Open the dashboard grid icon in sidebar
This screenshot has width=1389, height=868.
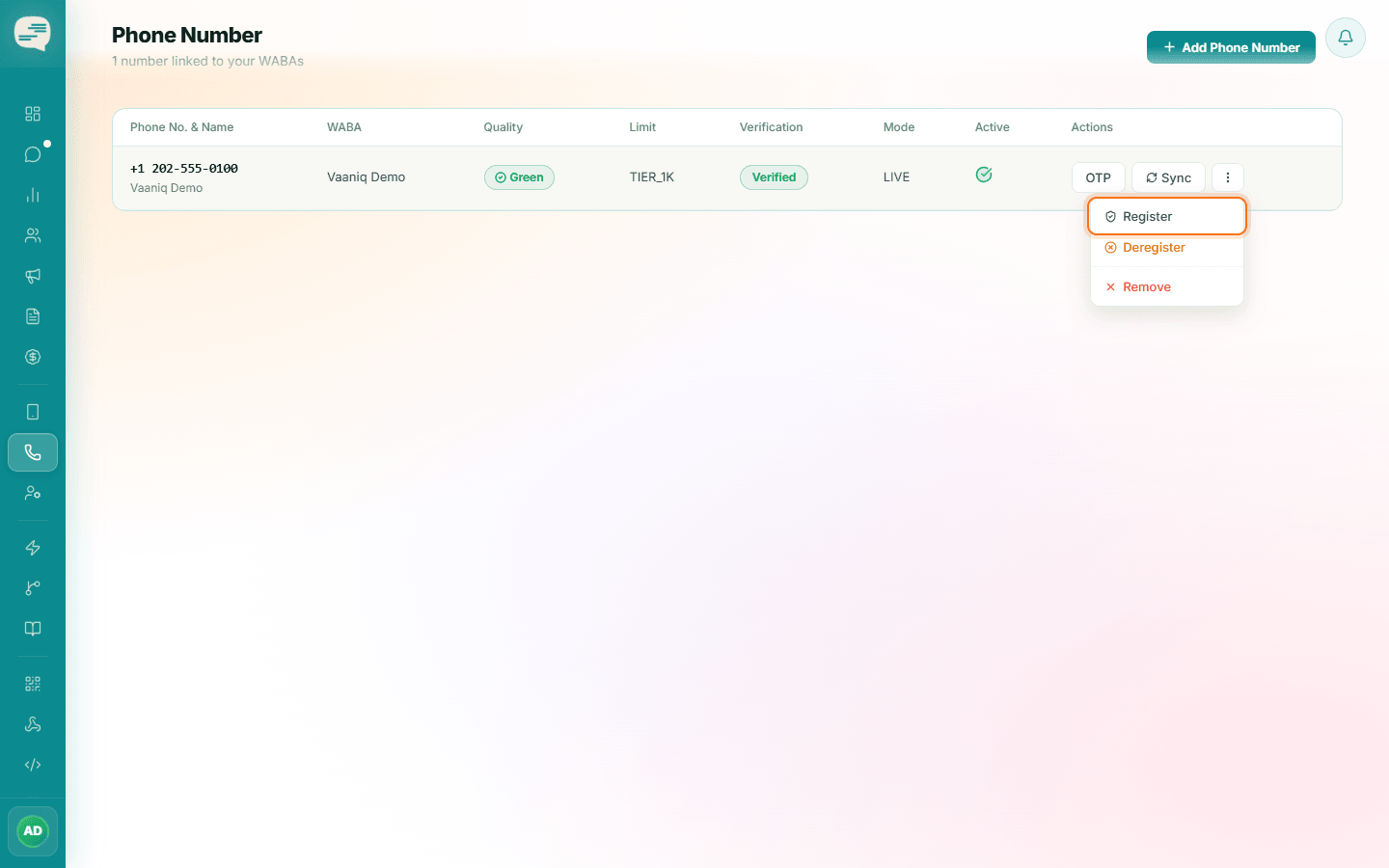pyautogui.click(x=33, y=114)
